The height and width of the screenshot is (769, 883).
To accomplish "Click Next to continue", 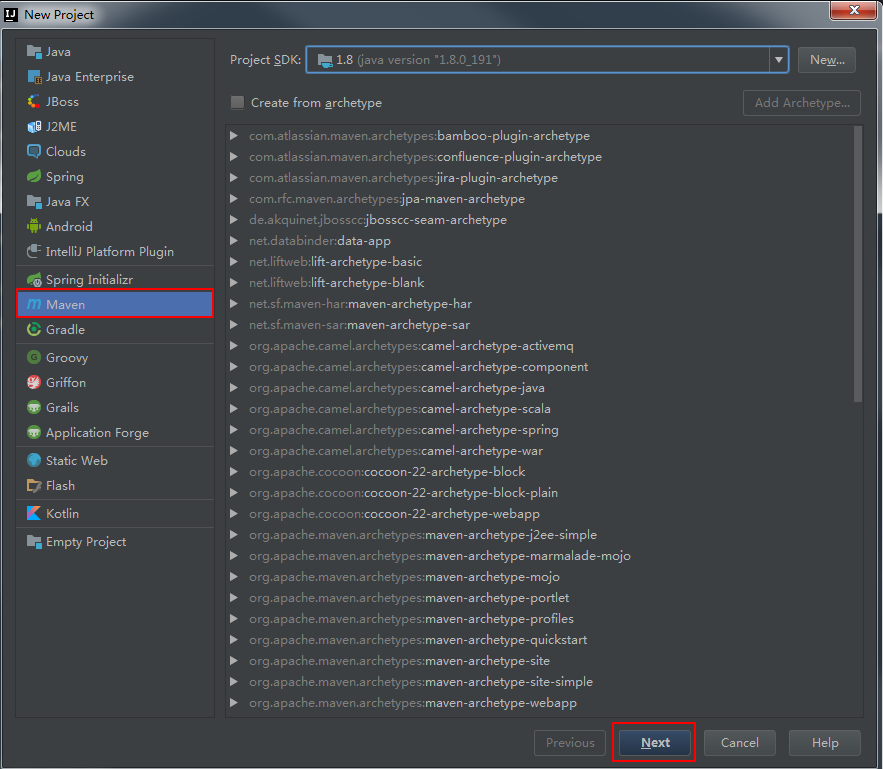I will pyautogui.click(x=655, y=743).
